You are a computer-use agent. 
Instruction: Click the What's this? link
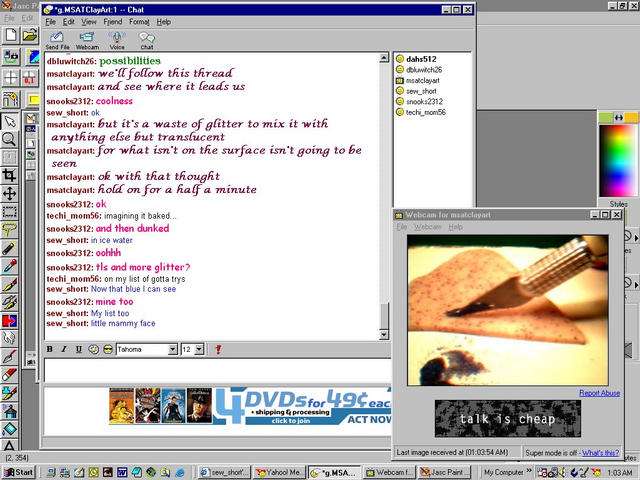pyautogui.click(x=600, y=453)
